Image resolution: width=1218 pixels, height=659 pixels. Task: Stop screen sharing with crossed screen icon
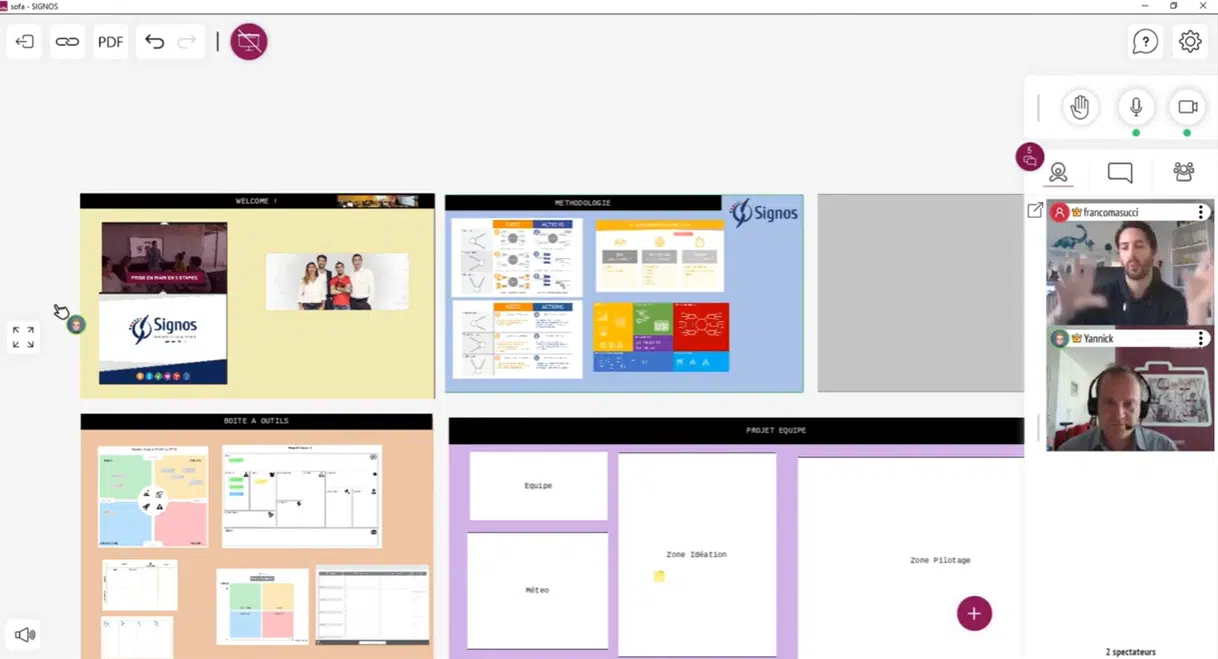249,42
